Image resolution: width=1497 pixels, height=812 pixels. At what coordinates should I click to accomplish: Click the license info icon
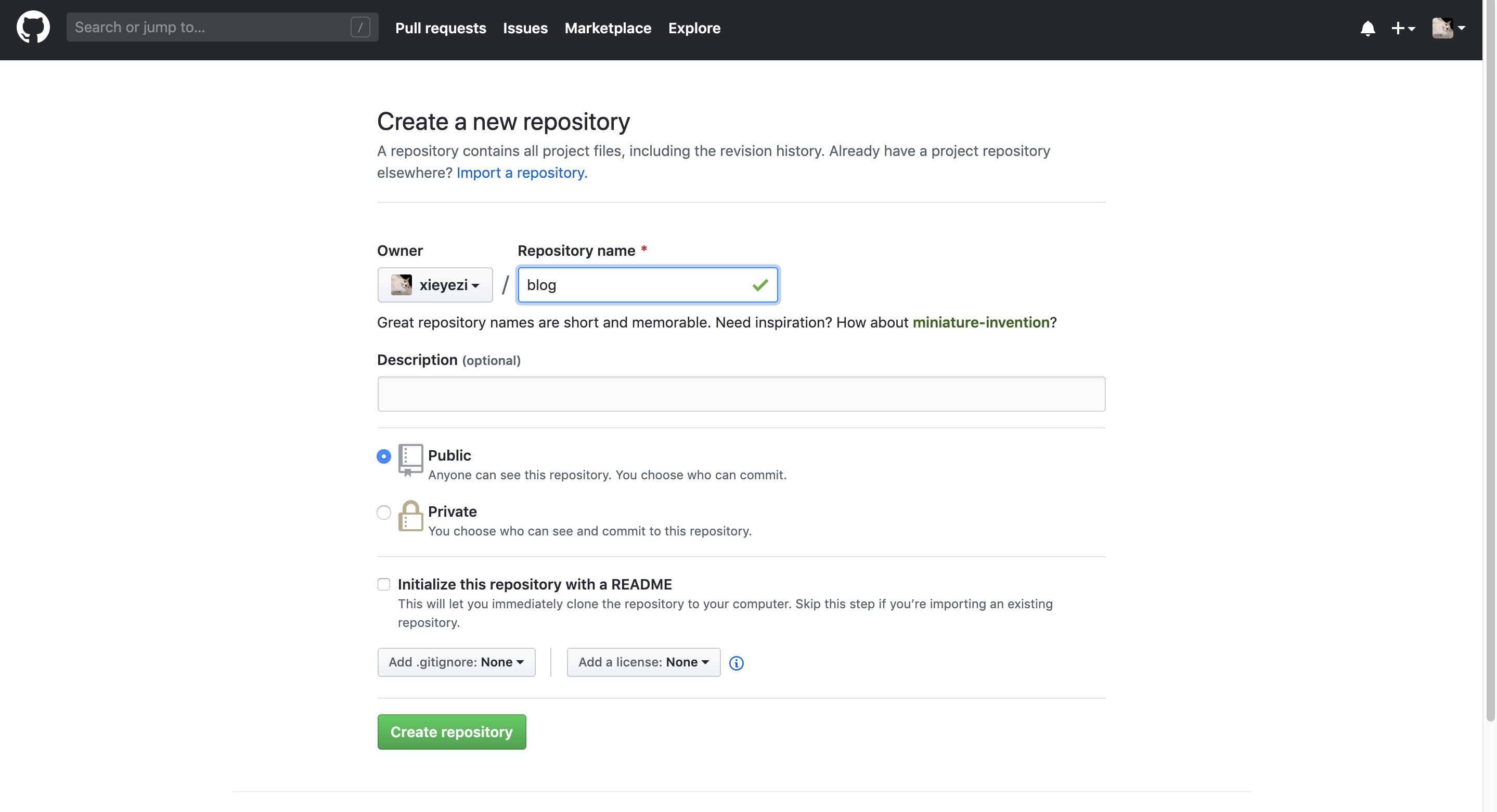coord(735,663)
